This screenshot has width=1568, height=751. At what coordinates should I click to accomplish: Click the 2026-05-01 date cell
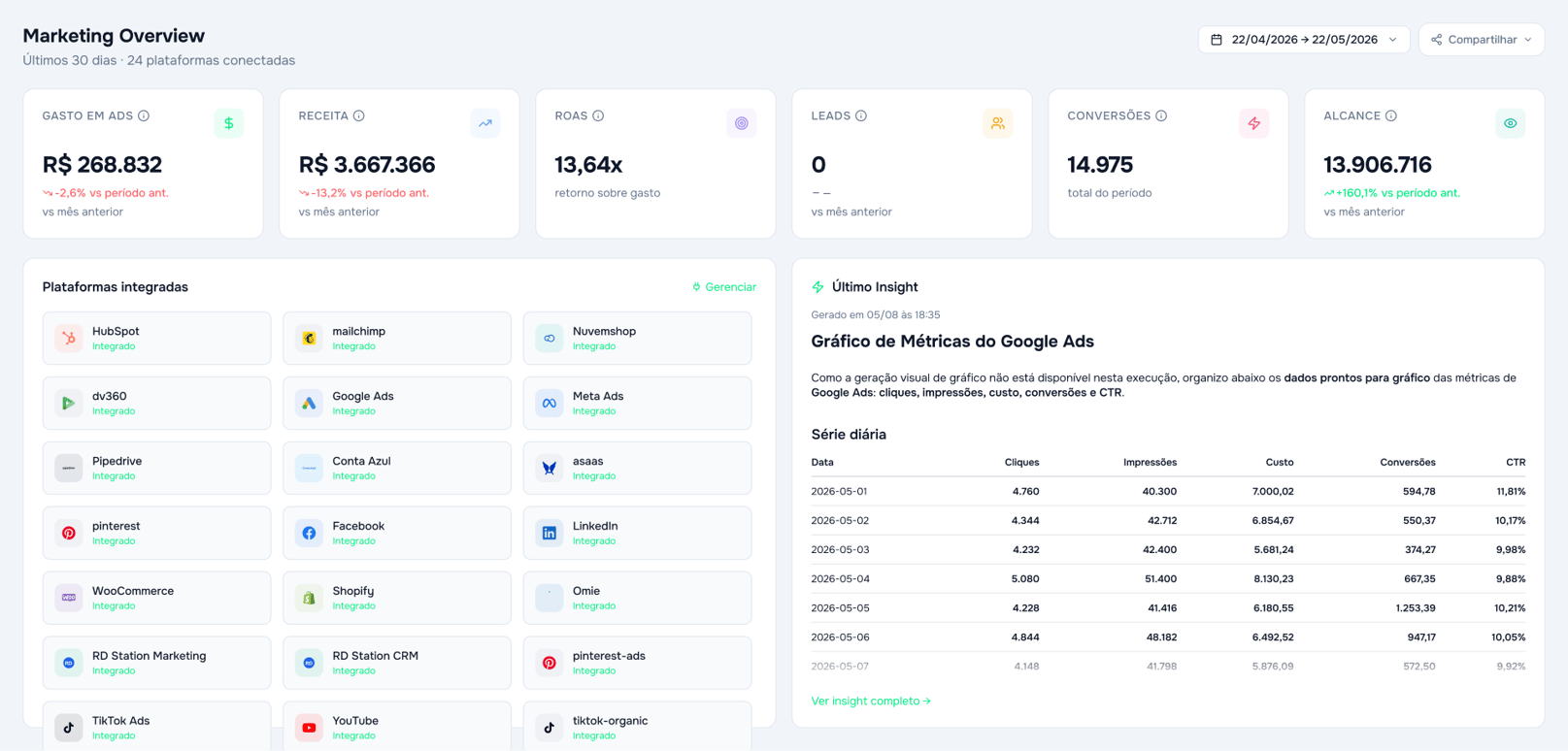coord(839,492)
